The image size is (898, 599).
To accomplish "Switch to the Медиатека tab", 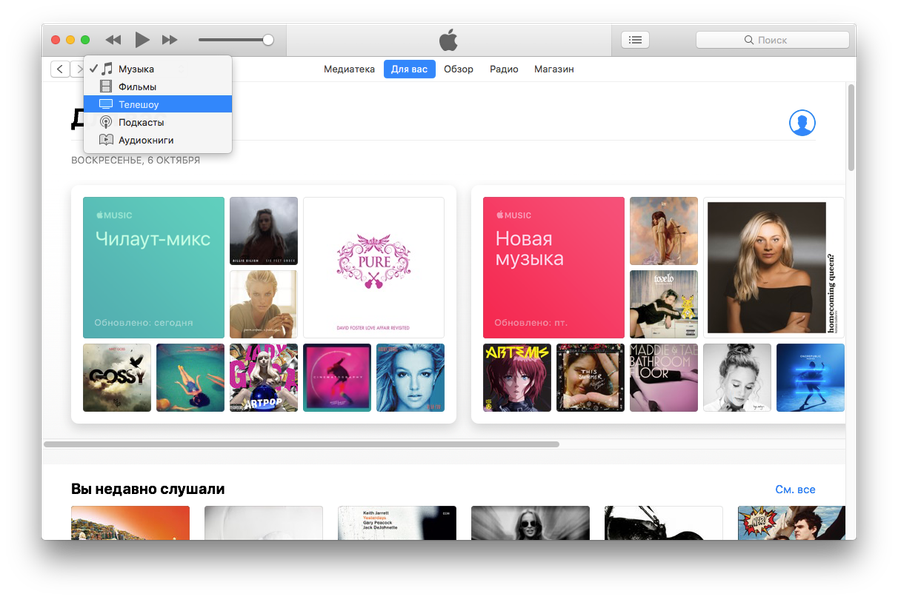I will coord(349,69).
